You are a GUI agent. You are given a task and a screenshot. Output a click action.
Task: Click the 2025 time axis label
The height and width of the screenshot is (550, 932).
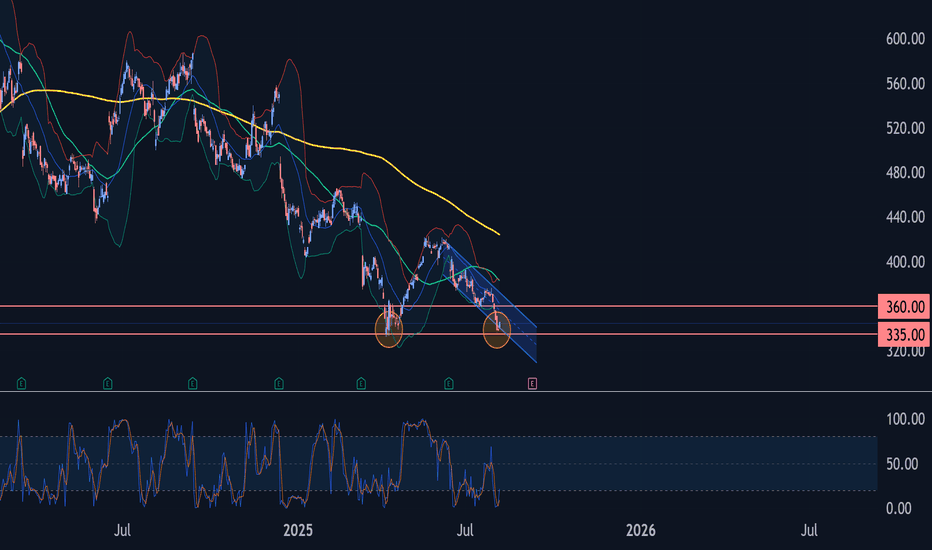coord(298,530)
